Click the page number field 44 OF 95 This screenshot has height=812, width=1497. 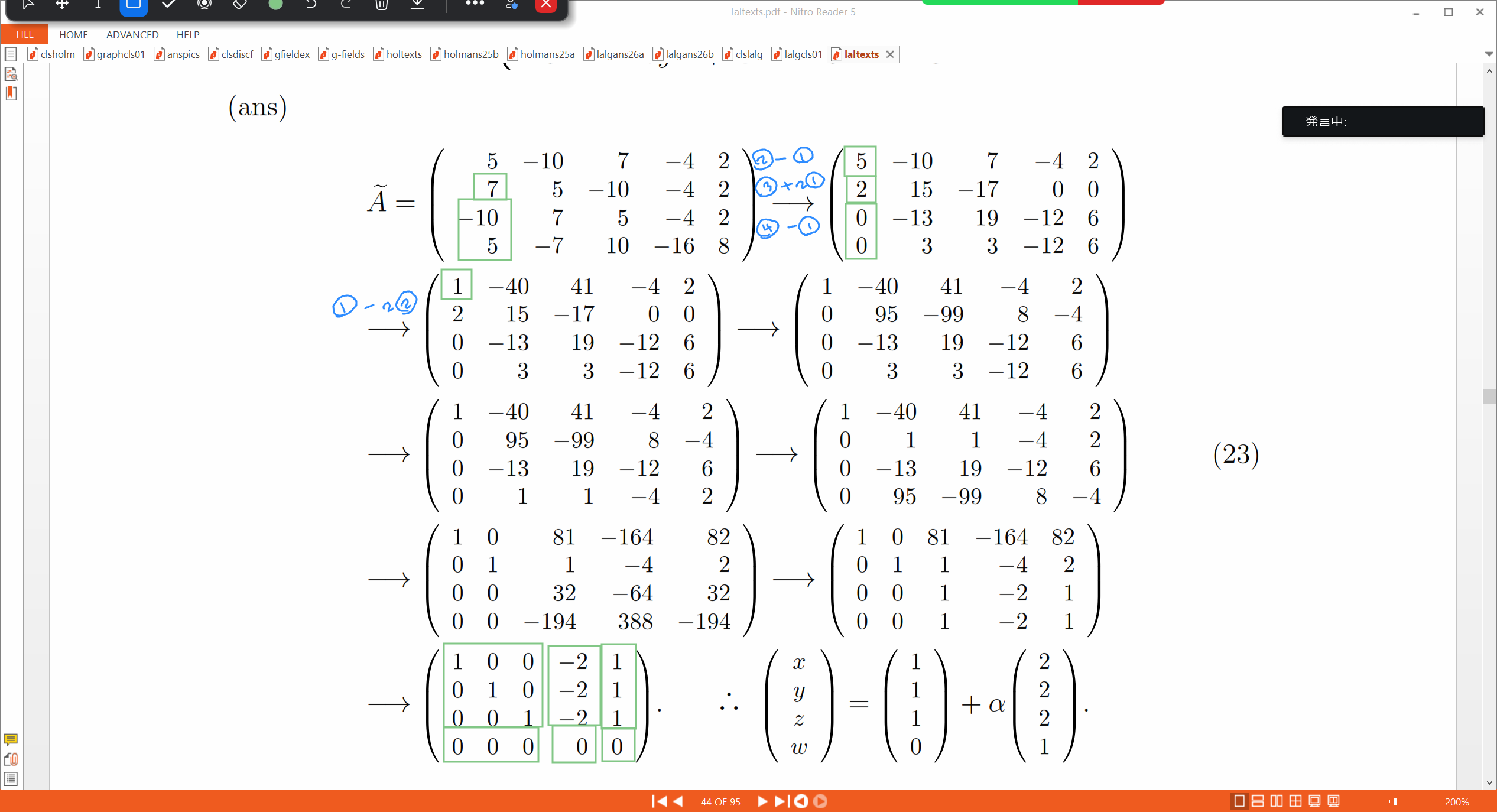(720, 802)
